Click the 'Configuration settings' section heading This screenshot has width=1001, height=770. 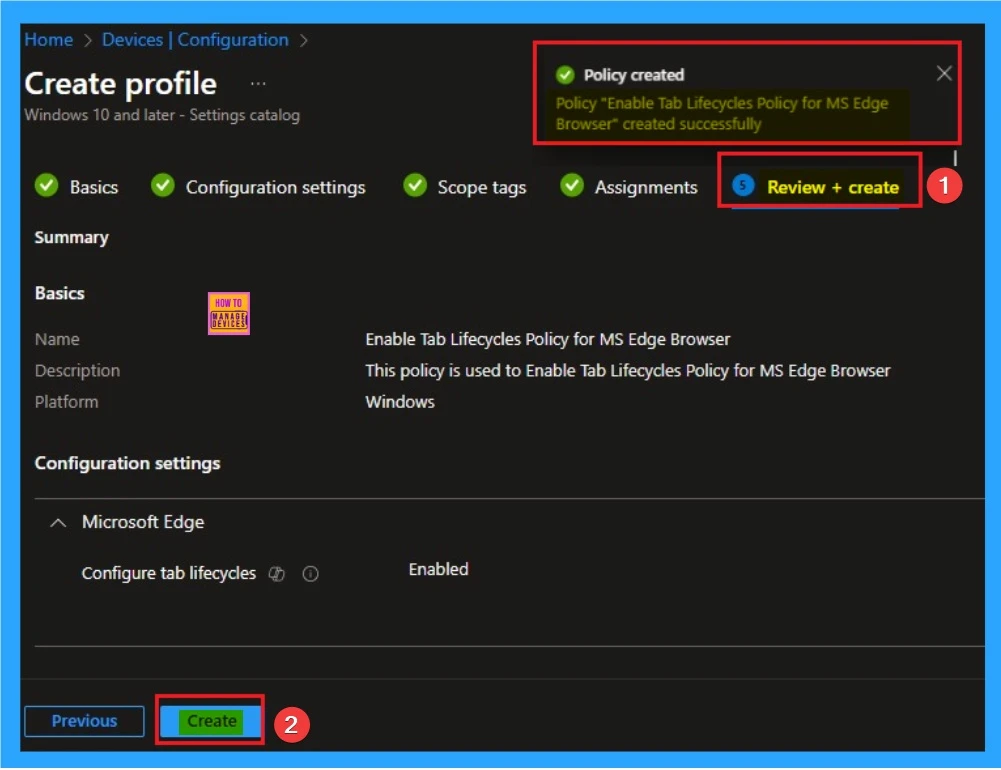pos(127,463)
